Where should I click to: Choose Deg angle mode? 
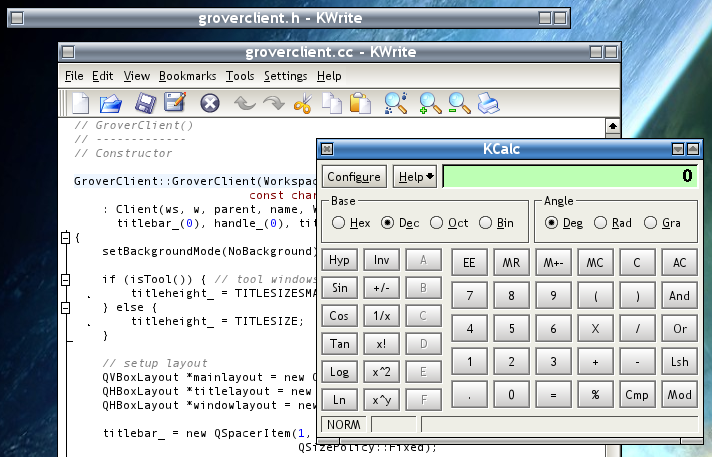click(564, 223)
